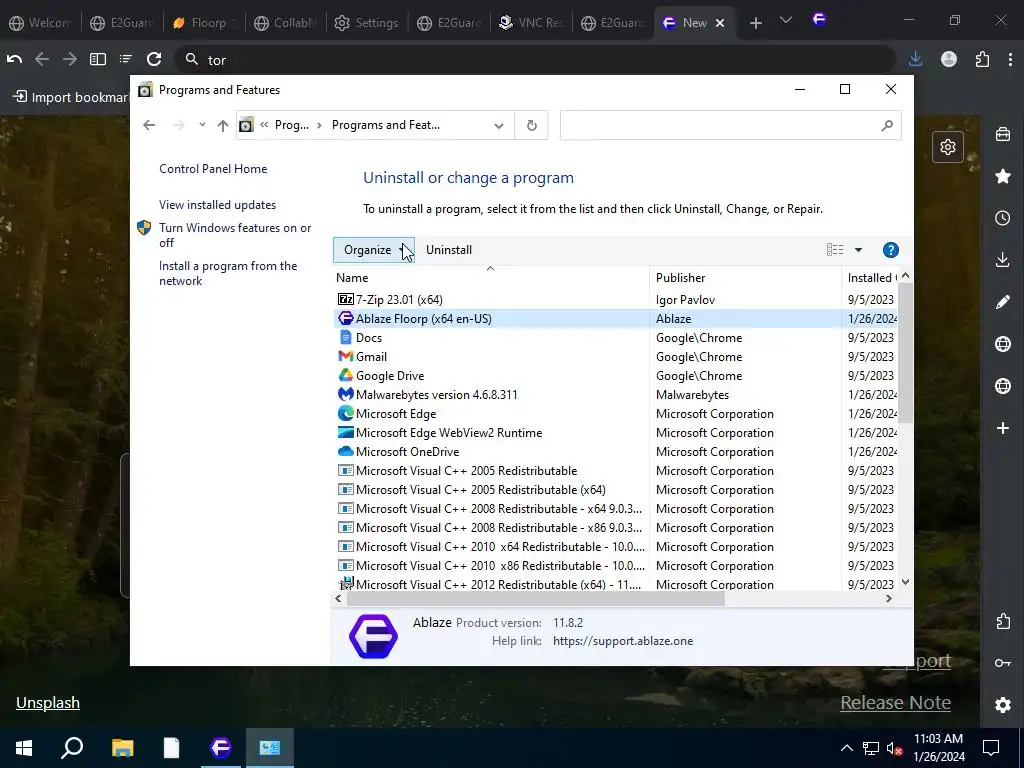Switch to the Floorp browser tab
Image resolution: width=1024 pixels, height=768 pixels.
coord(204,23)
